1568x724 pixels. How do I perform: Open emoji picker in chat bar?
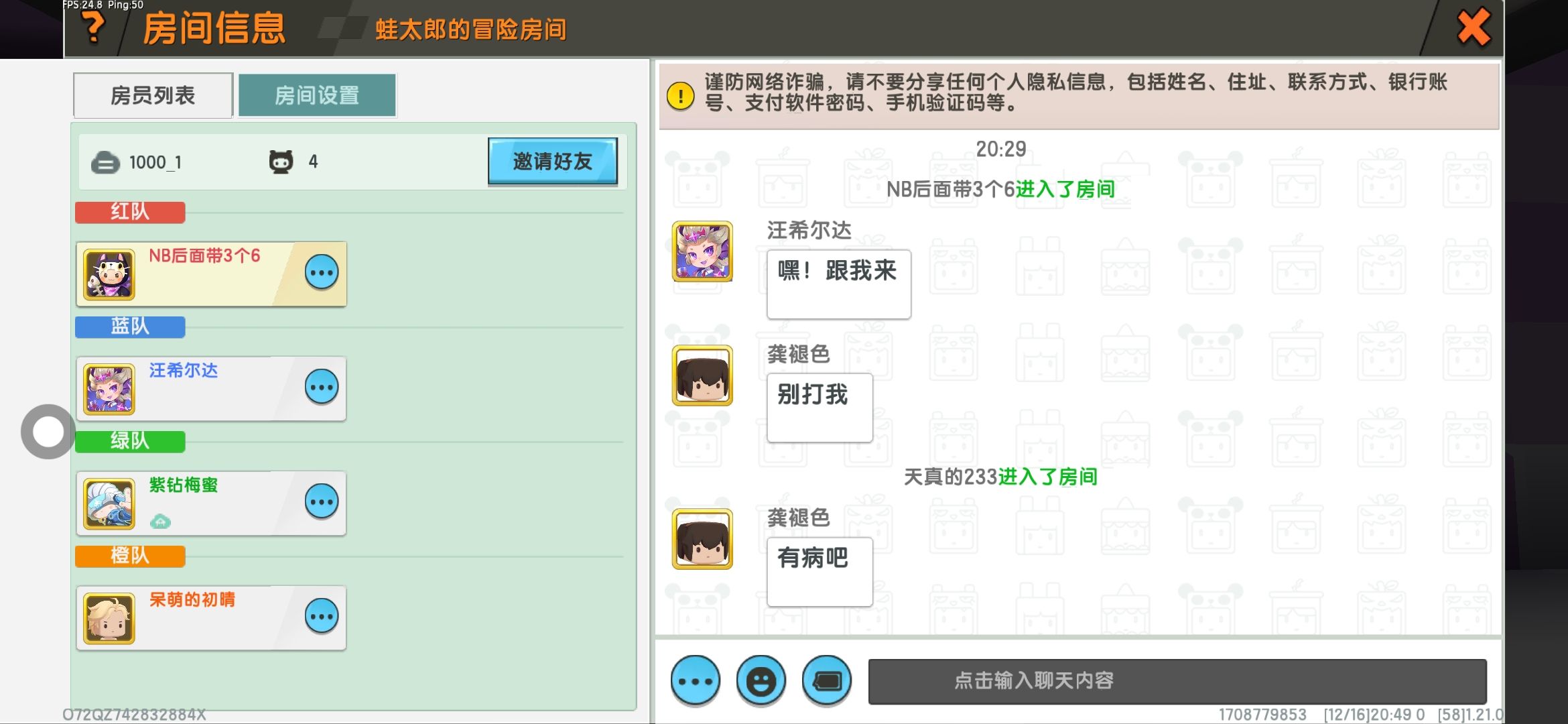[761, 681]
